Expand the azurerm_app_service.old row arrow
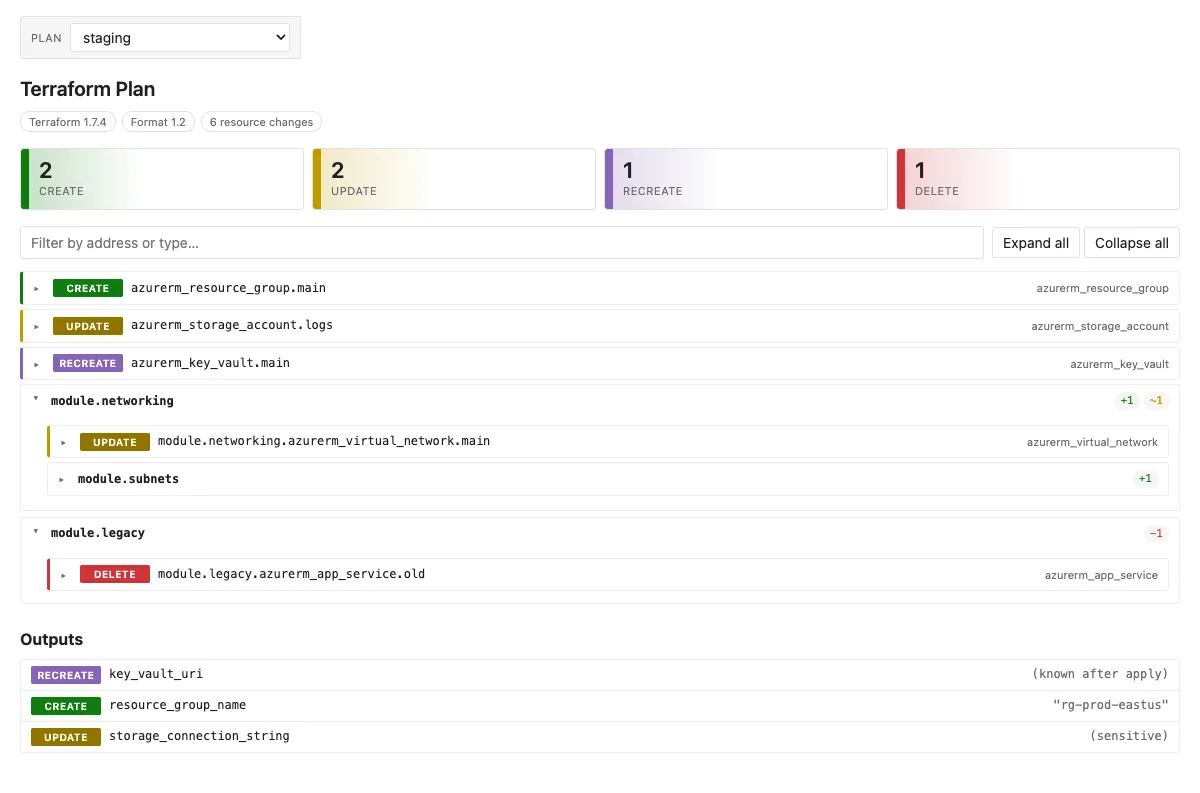 point(64,575)
